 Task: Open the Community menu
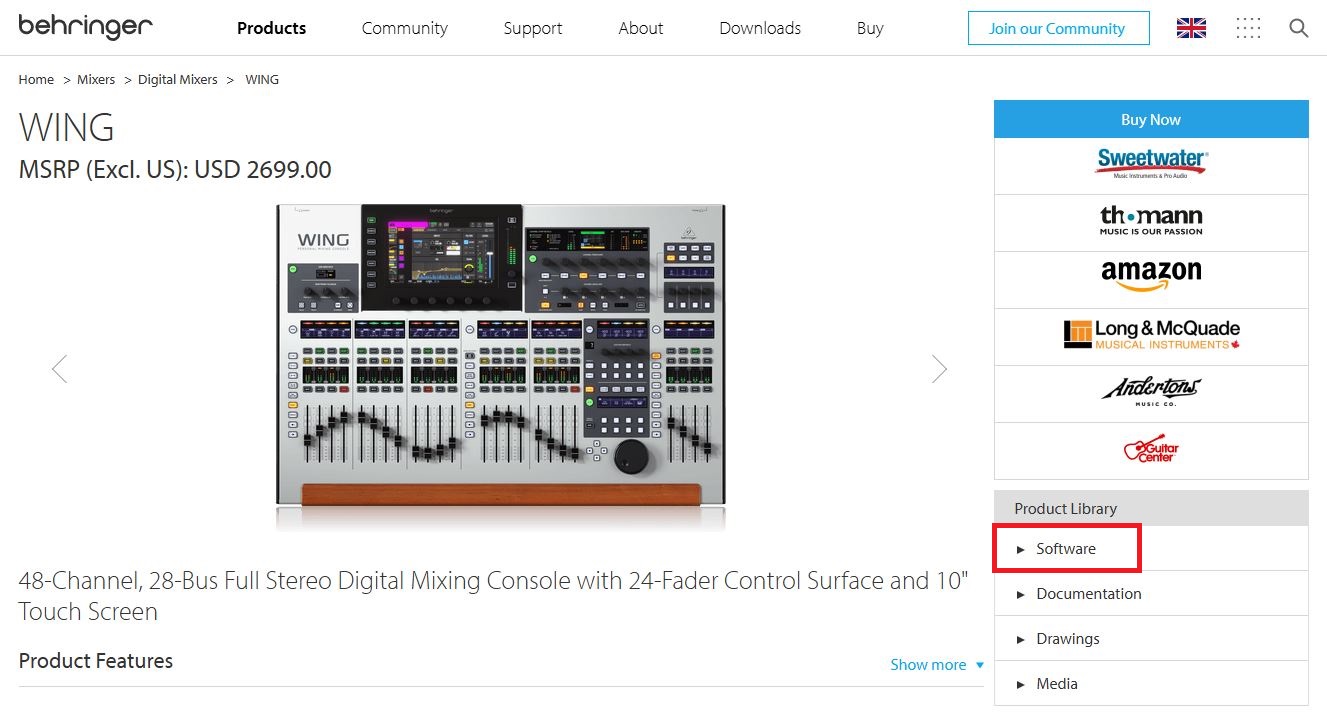[x=405, y=28]
